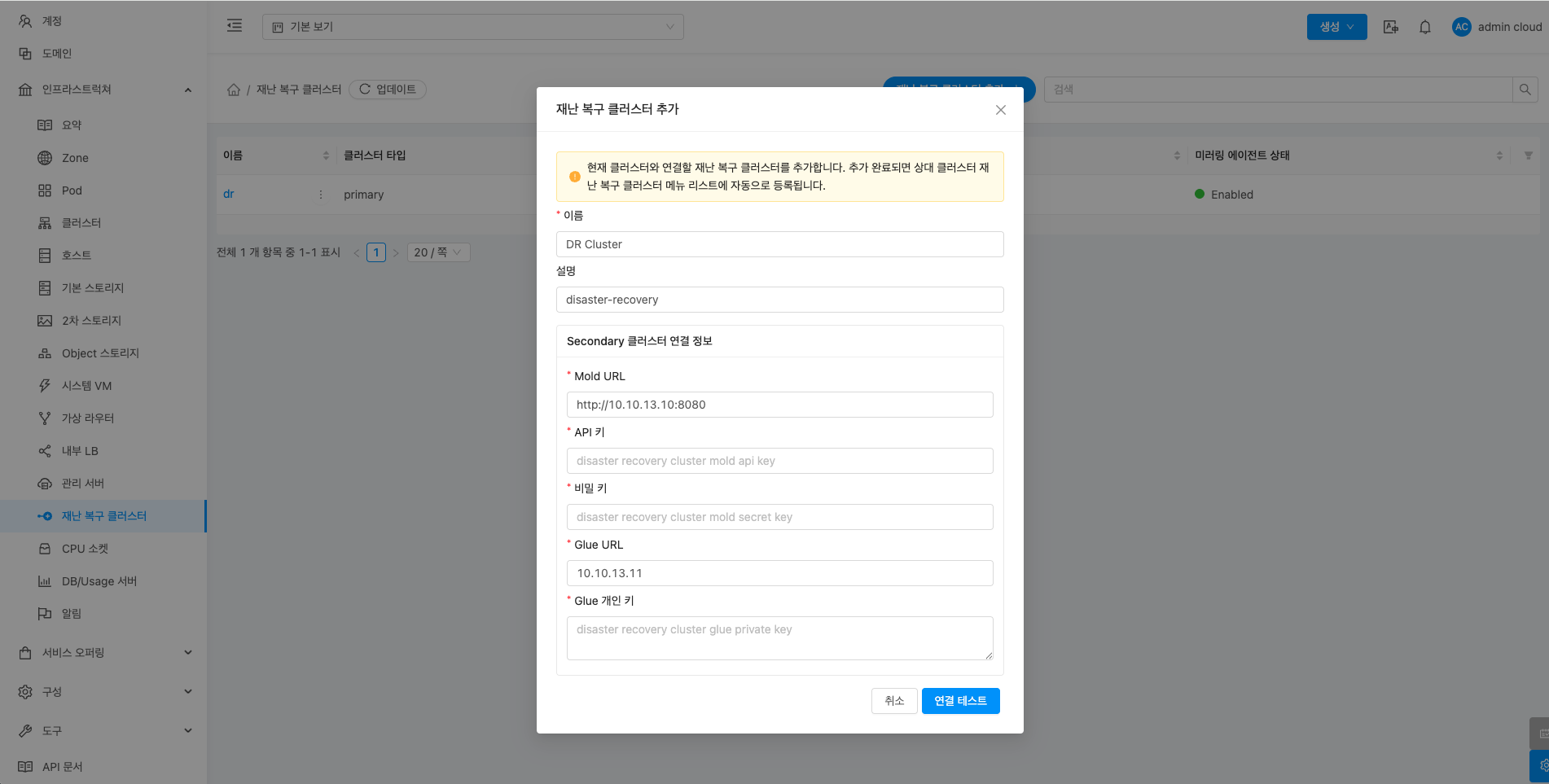Open the language translate icon

point(1390,27)
